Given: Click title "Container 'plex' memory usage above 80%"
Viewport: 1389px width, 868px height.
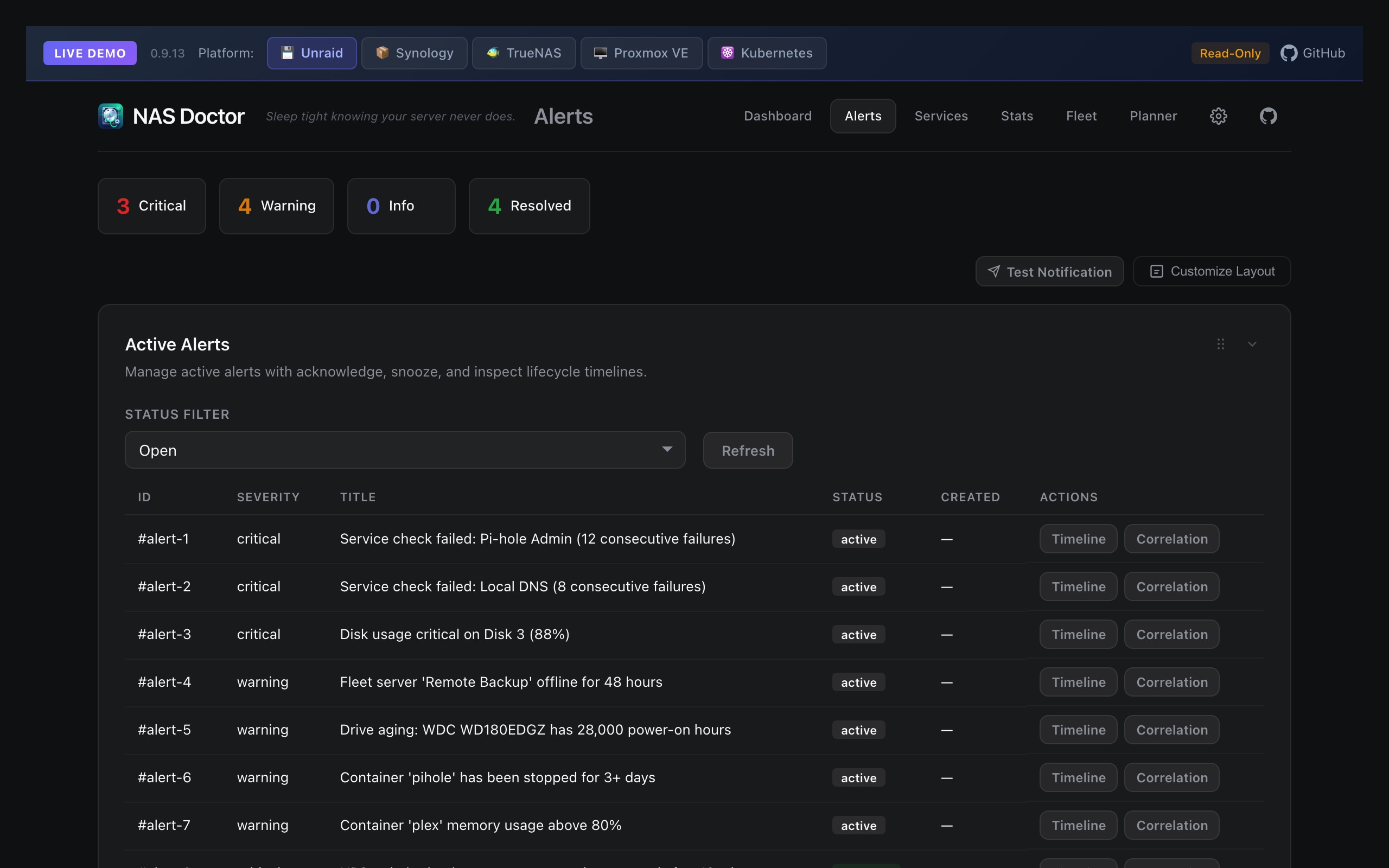Looking at the screenshot, I should (x=480, y=825).
